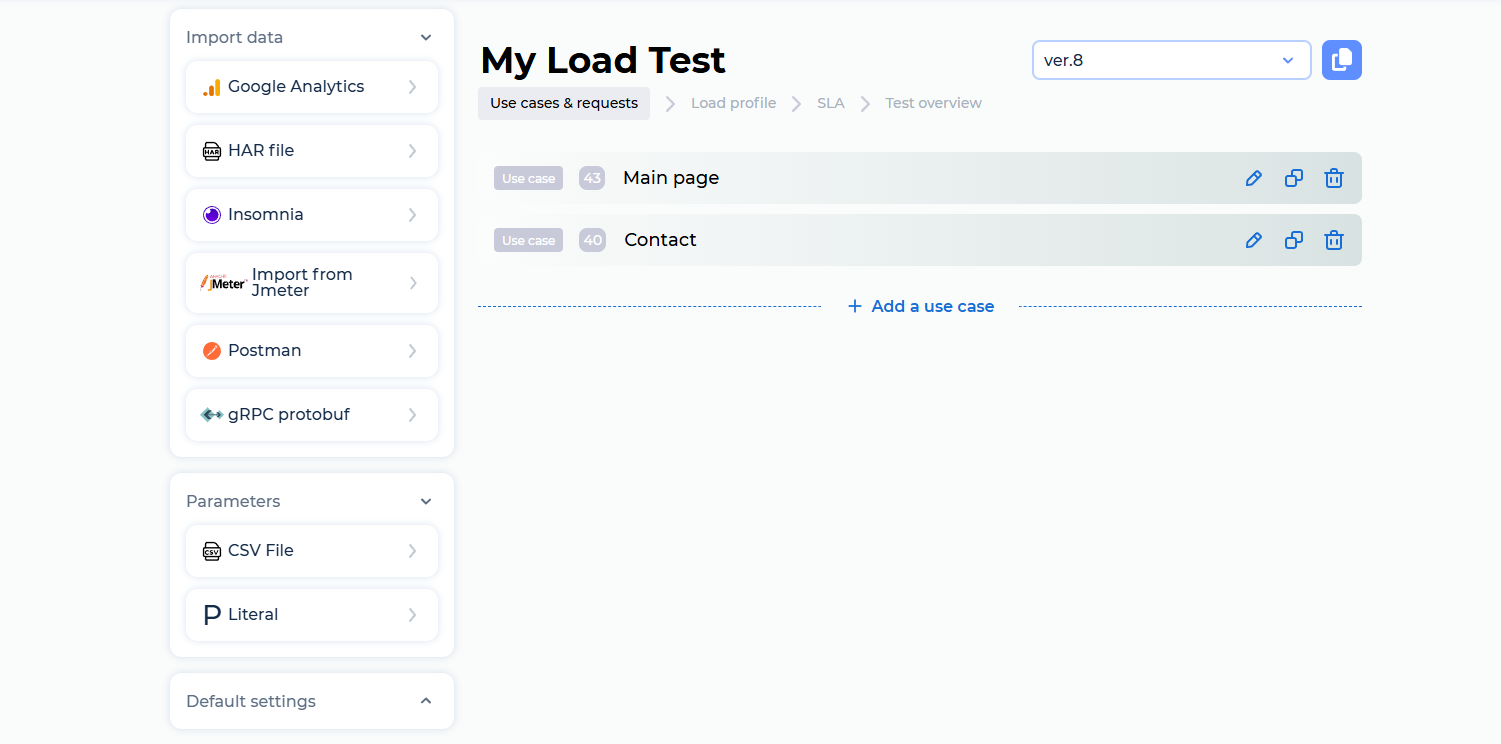The width and height of the screenshot is (1501, 744).
Task: Edit the Main page use case
Action: click(1253, 177)
